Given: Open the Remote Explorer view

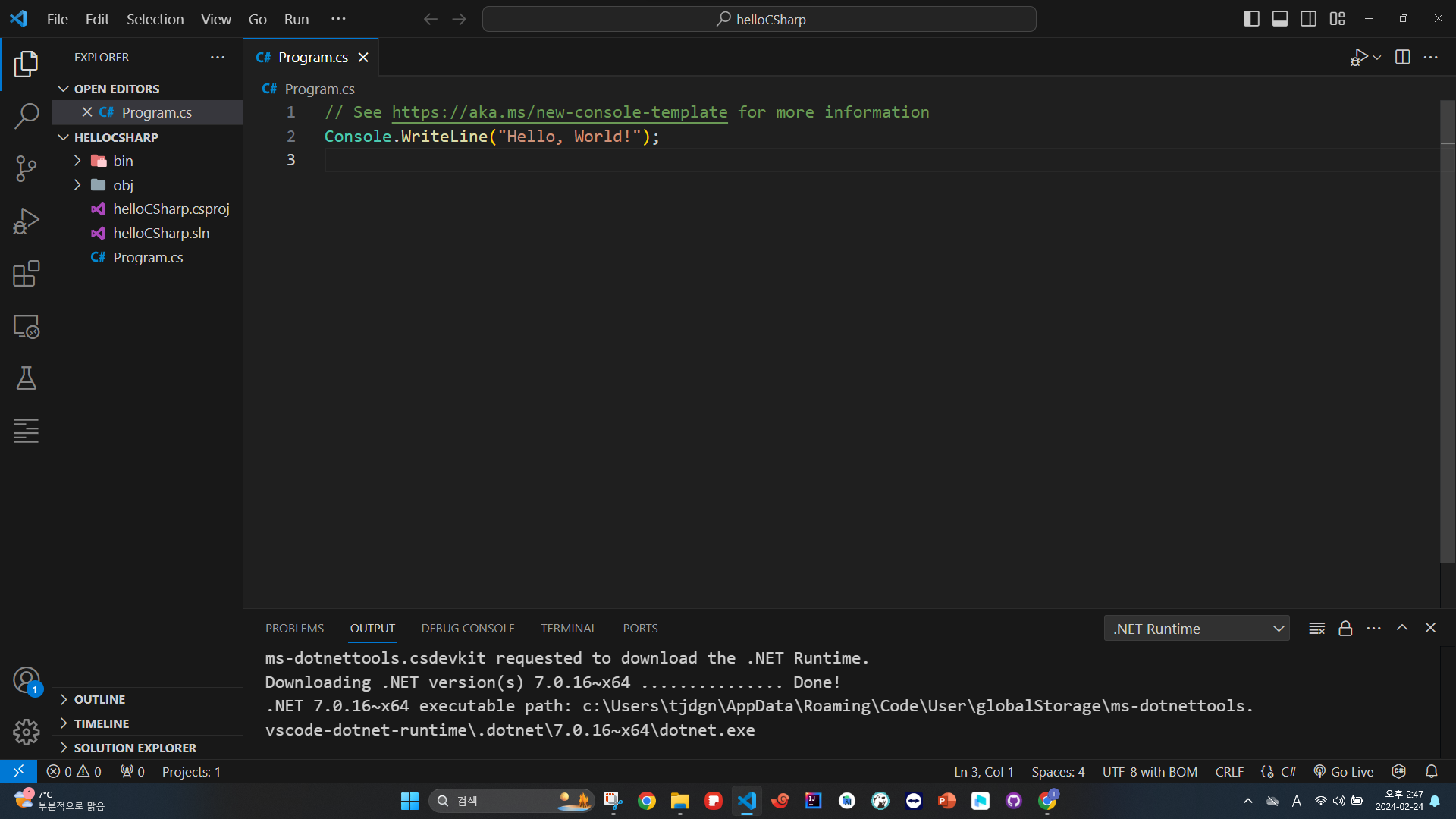Looking at the screenshot, I should point(26,327).
